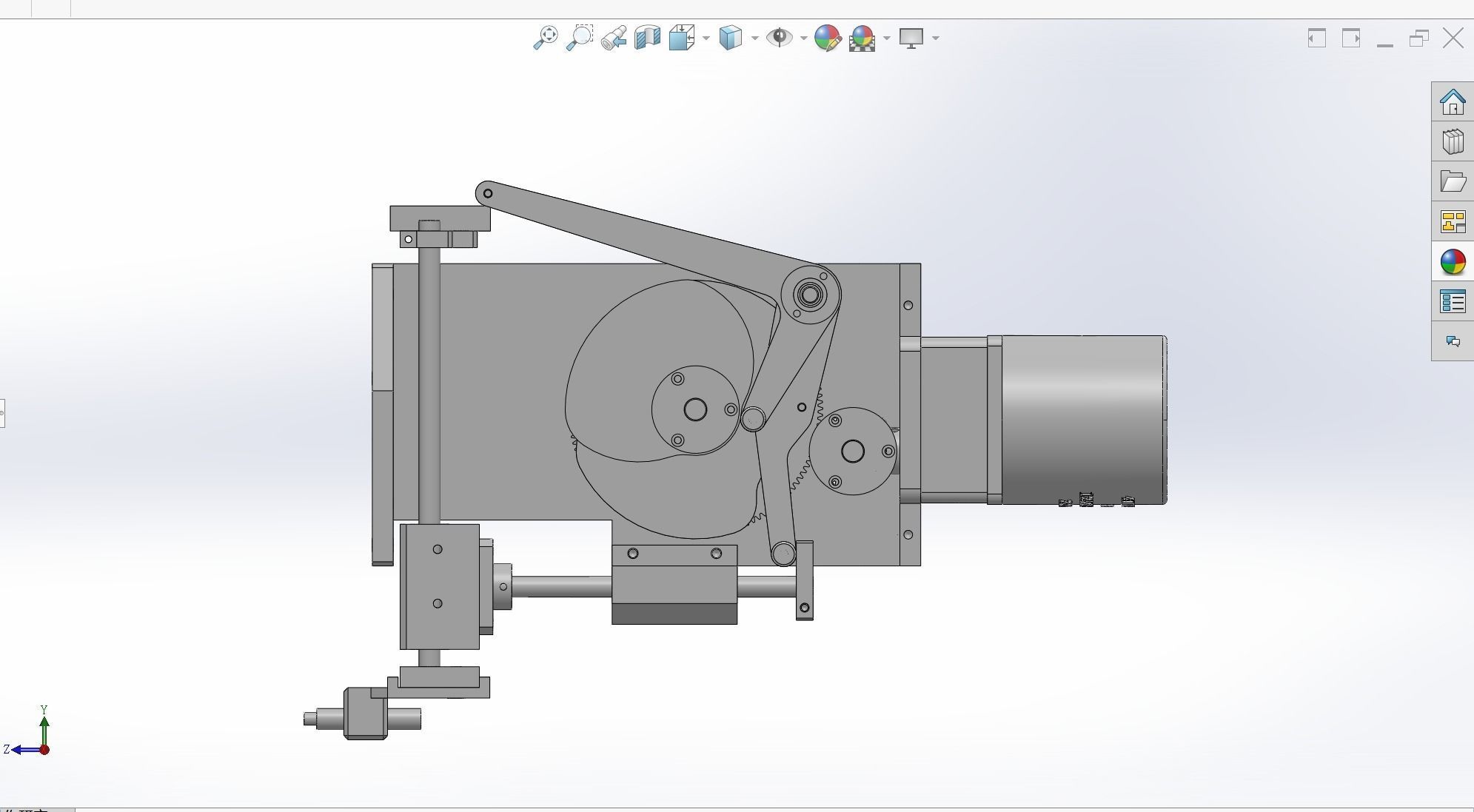1474x812 pixels.
Task: Click the Zoom to Fit tool
Action: click(546, 37)
